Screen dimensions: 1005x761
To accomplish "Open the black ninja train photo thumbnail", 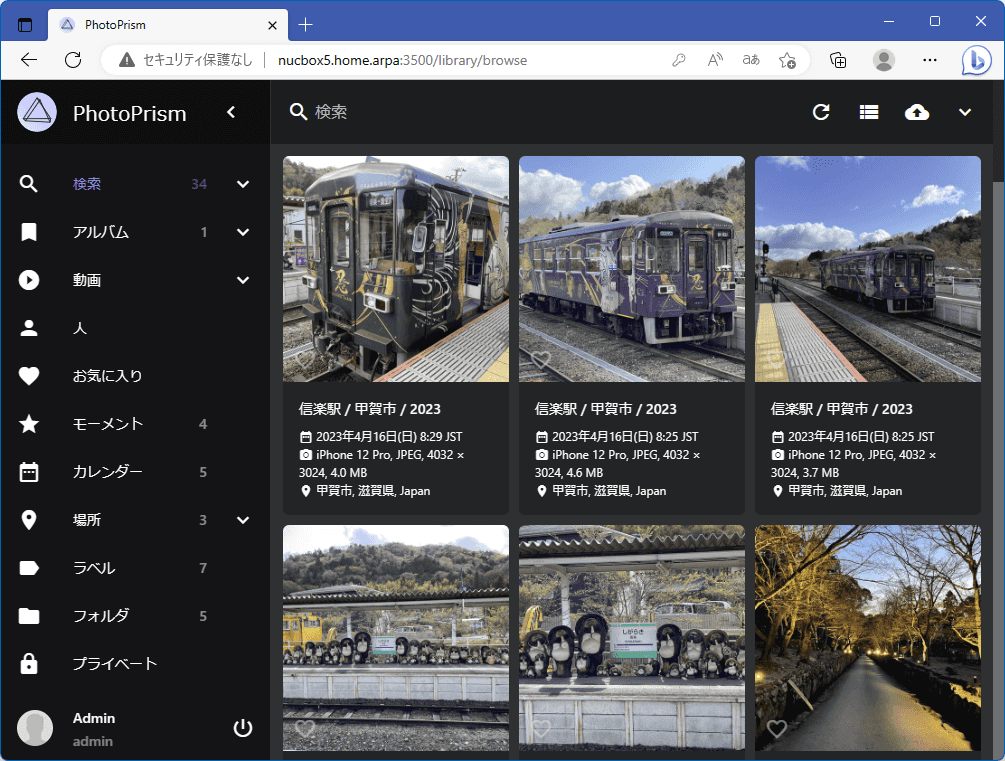I will click(x=396, y=269).
